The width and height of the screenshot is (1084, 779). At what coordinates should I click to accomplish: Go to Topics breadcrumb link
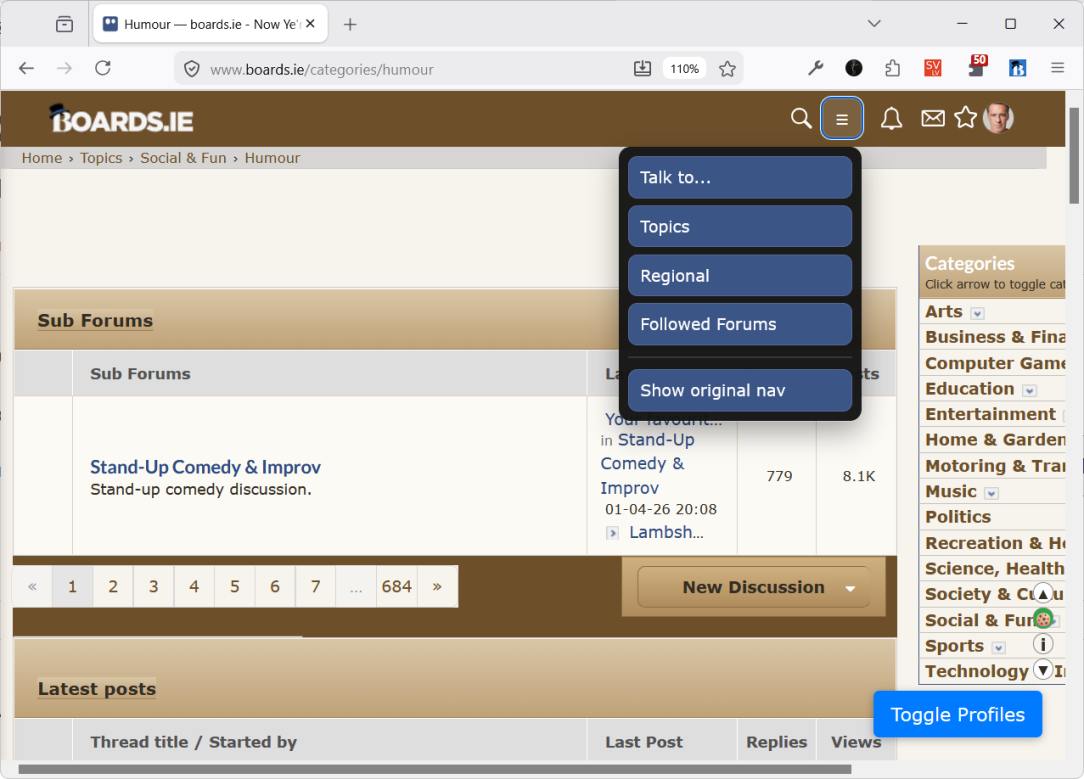point(101,158)
